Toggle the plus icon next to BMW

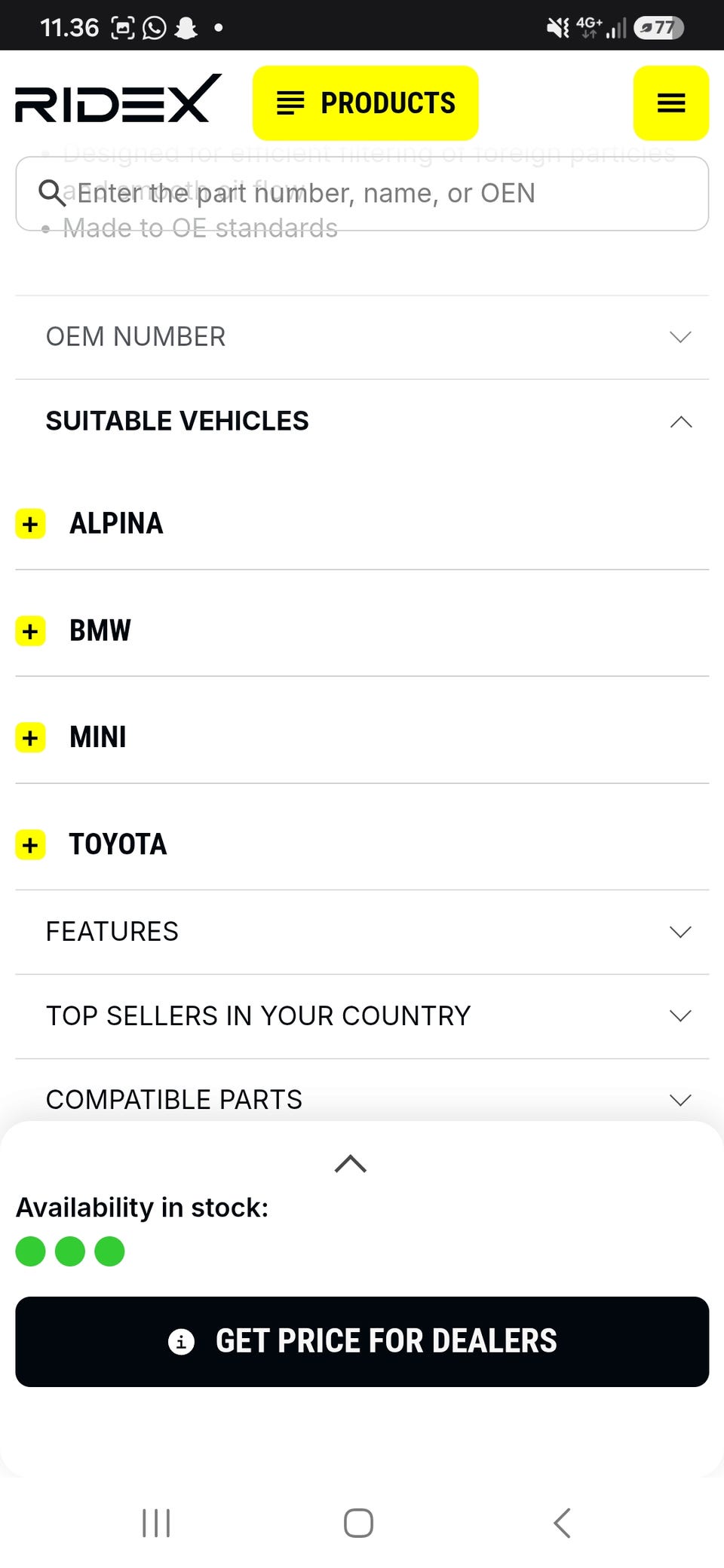pyautogui.click(x=30, y=631)
